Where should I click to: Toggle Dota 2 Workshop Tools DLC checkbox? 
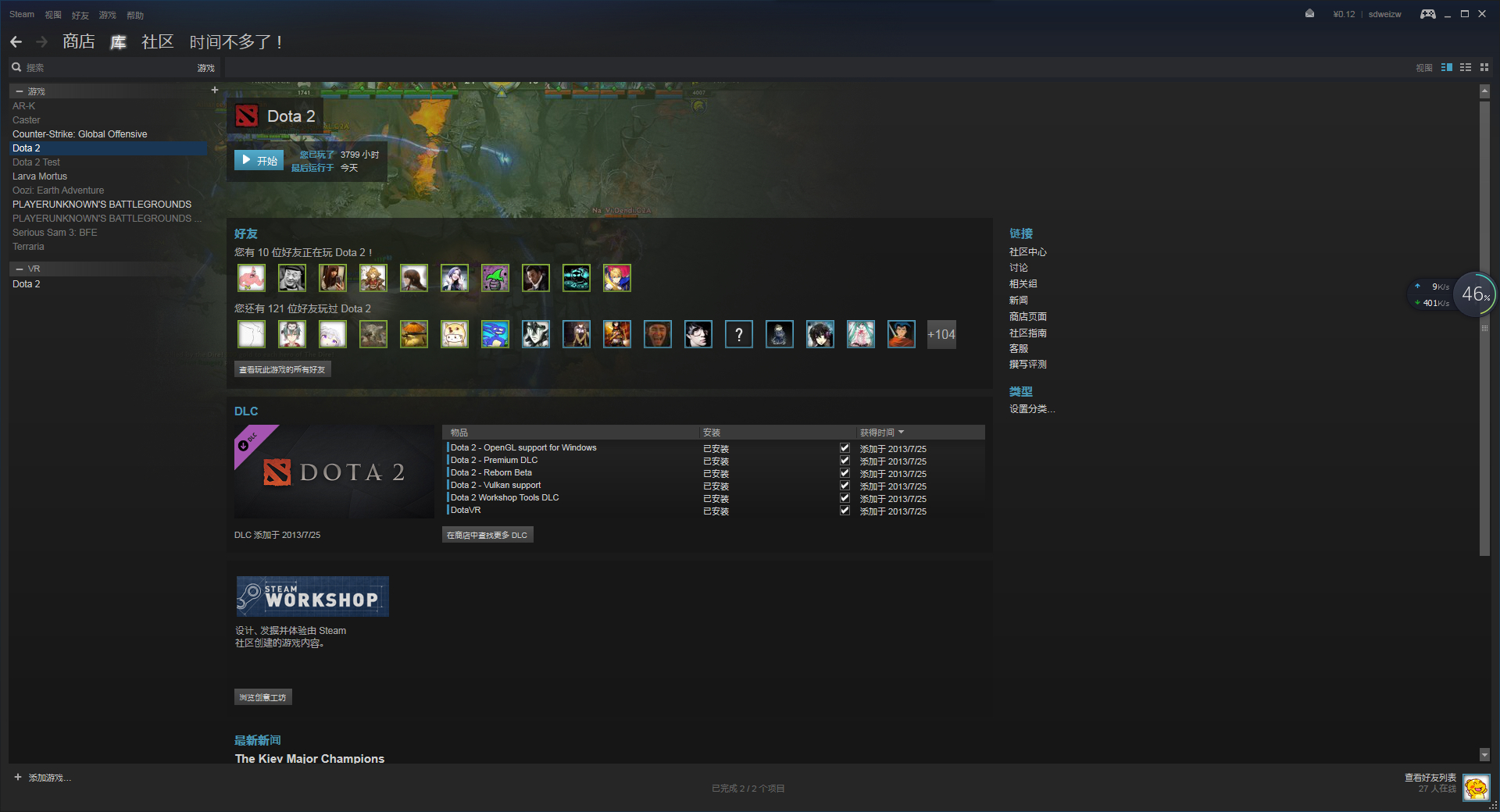point(845,498)
